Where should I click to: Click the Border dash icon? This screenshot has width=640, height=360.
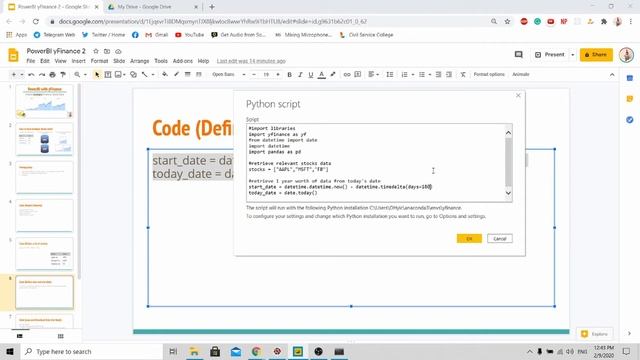tap(199, 75)
